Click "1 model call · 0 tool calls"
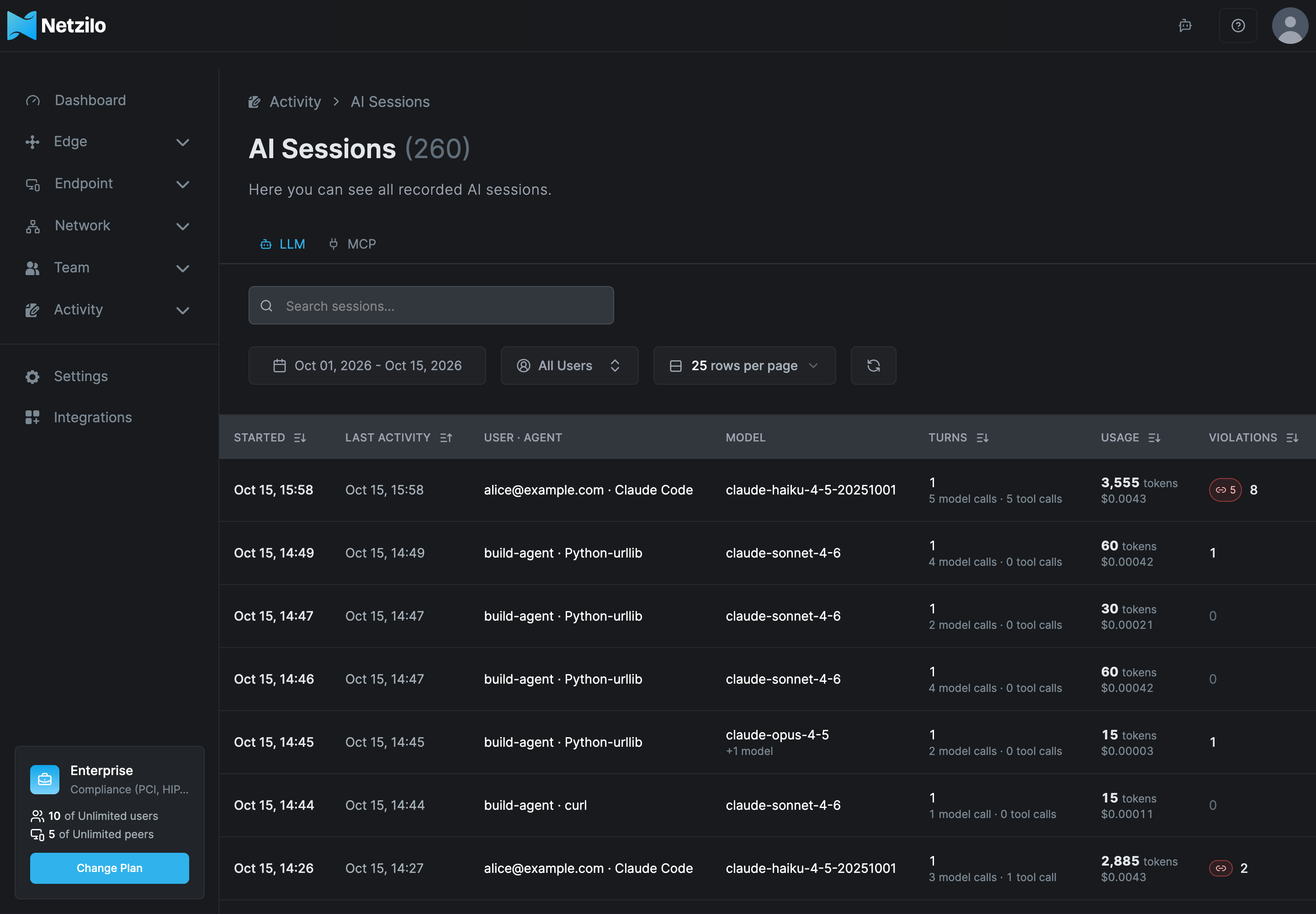This screenshot has width=1316, height=914. click(992, 814)
